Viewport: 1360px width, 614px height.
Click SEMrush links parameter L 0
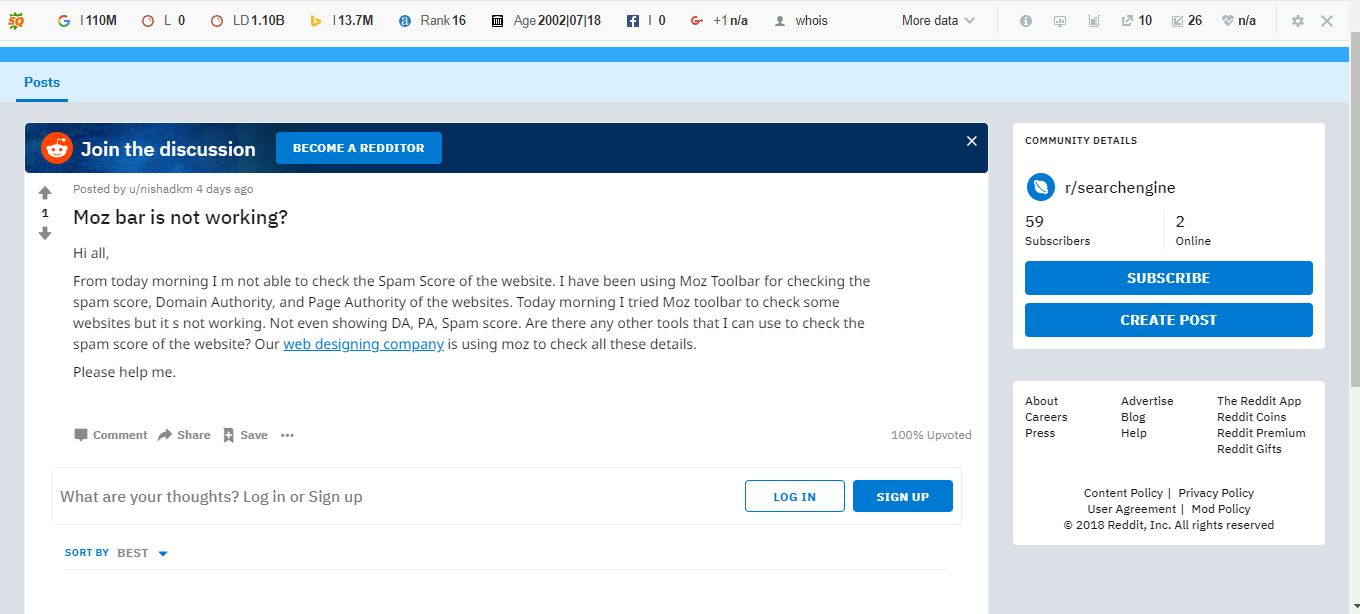(x=163, y=20)
